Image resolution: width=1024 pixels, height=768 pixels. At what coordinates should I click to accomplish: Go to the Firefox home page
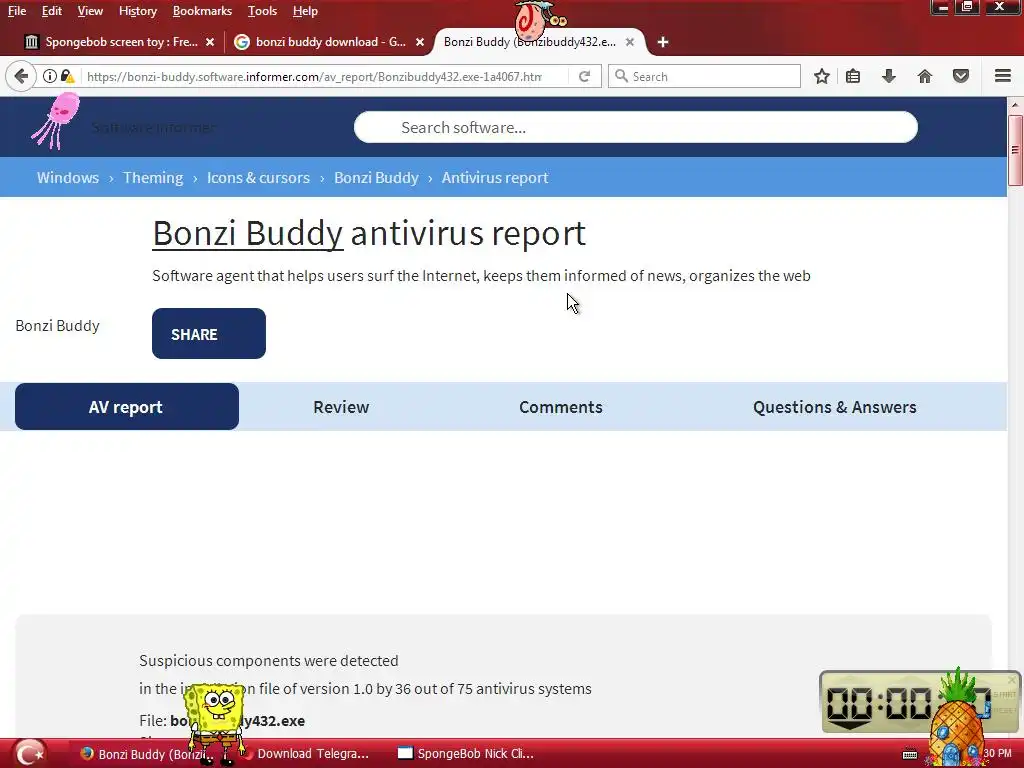tap(925, 76)
